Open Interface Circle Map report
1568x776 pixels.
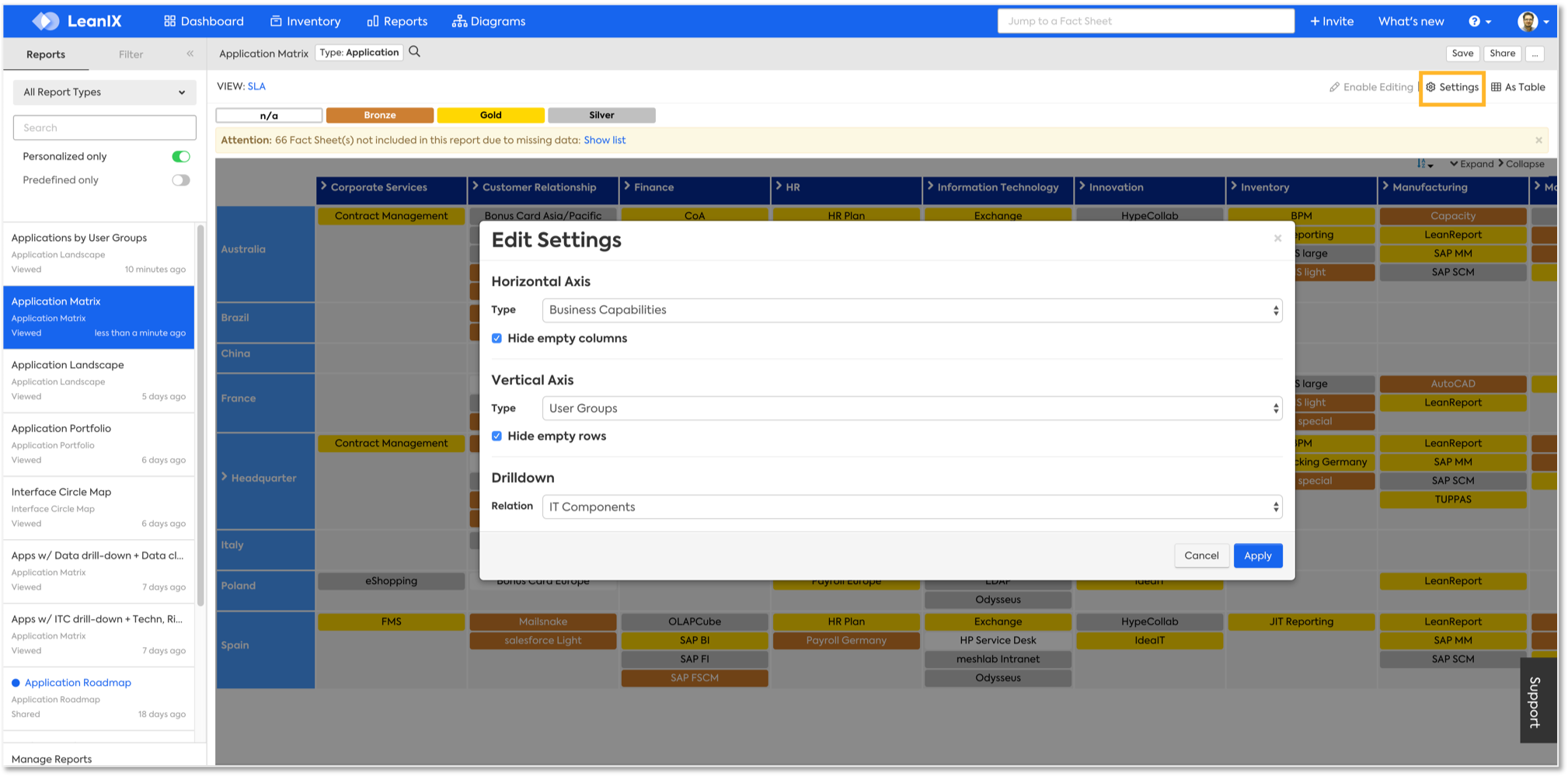(x=99, y=507)
